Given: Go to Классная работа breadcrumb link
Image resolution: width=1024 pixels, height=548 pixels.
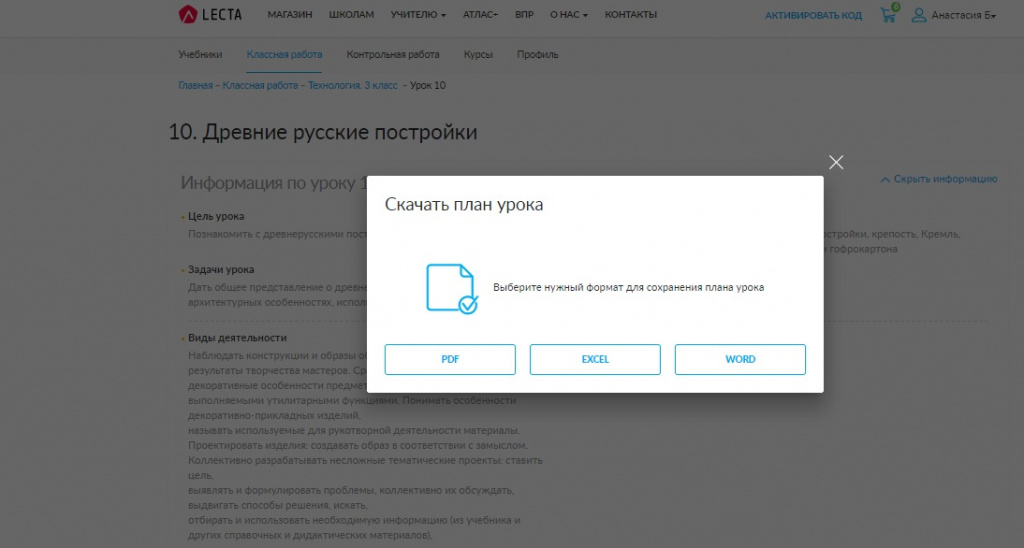Looking at the screenshot, I should (x=260, y=86).
